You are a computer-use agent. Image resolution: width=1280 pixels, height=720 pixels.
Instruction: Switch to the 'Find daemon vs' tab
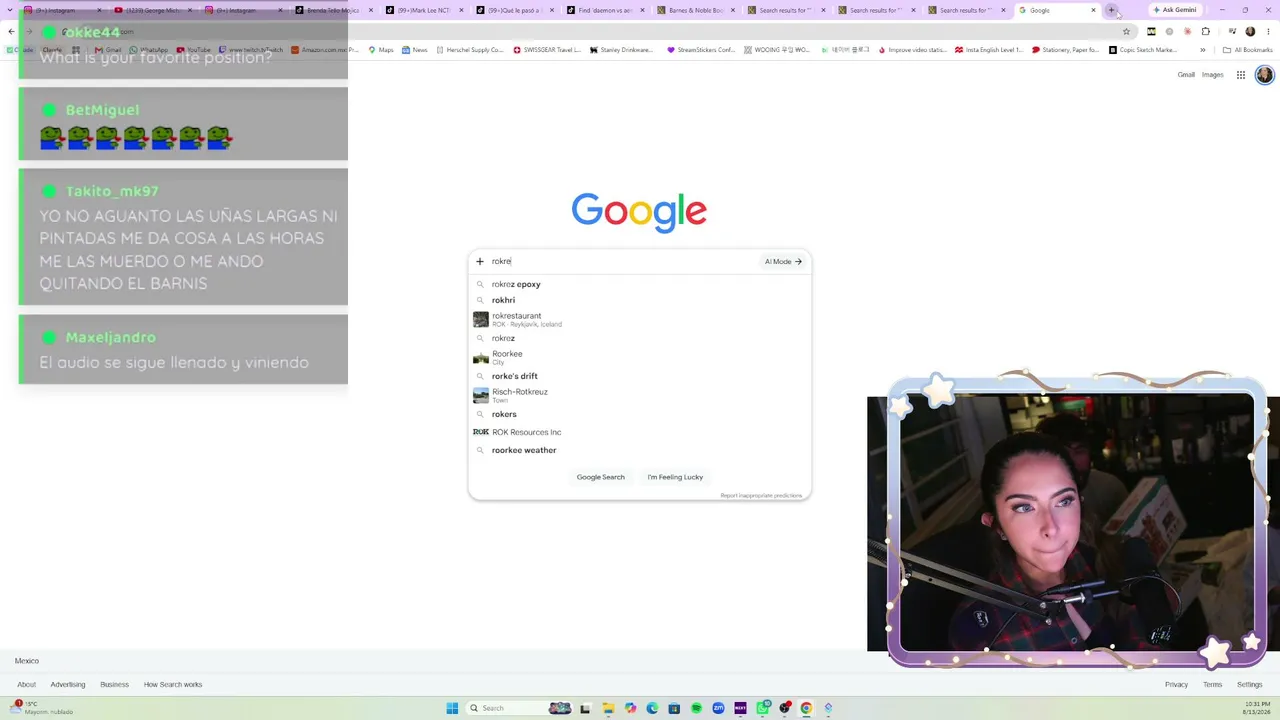605,10
